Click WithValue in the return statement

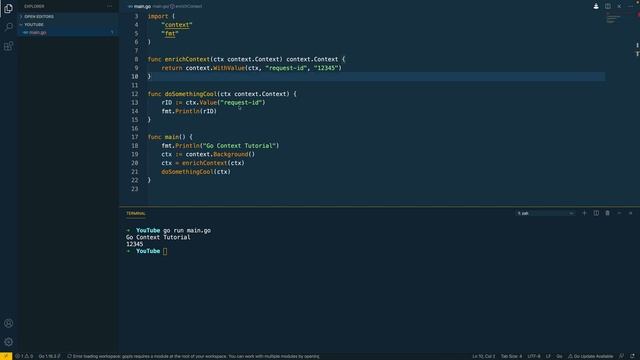229,68
